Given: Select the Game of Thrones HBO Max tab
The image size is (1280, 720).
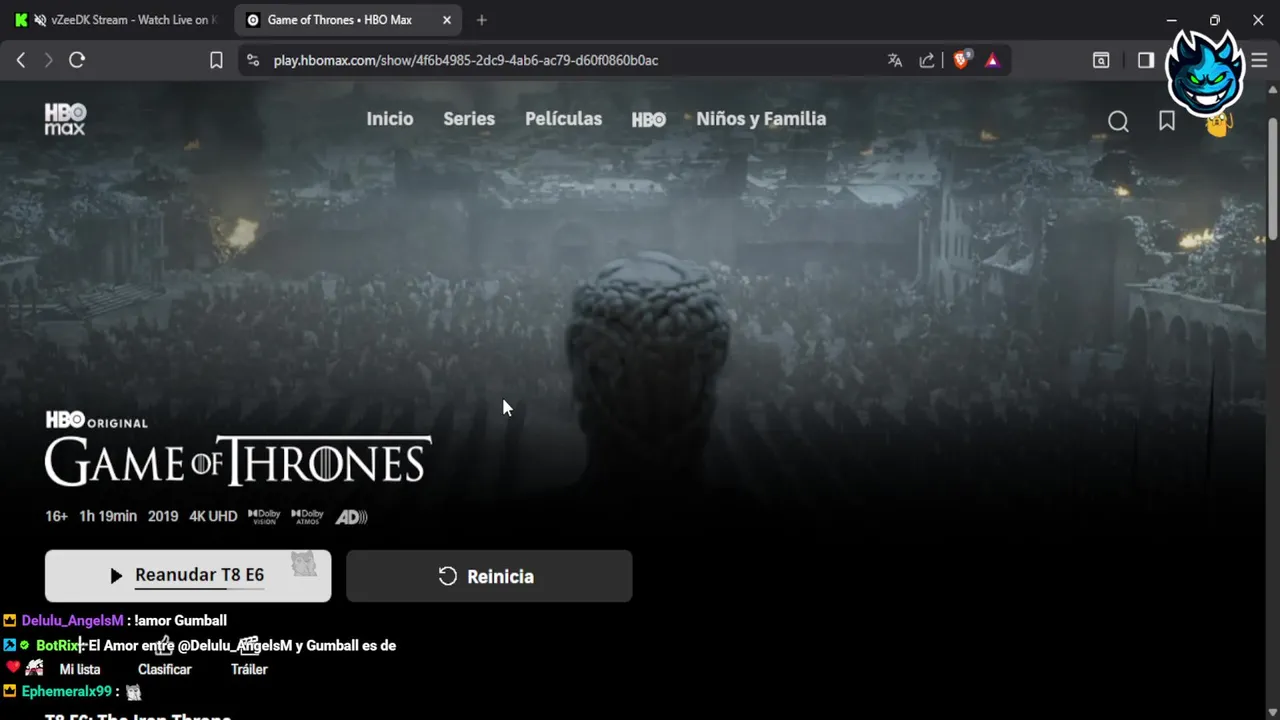Looking at the screenshot, I should [x=348, y=20].
